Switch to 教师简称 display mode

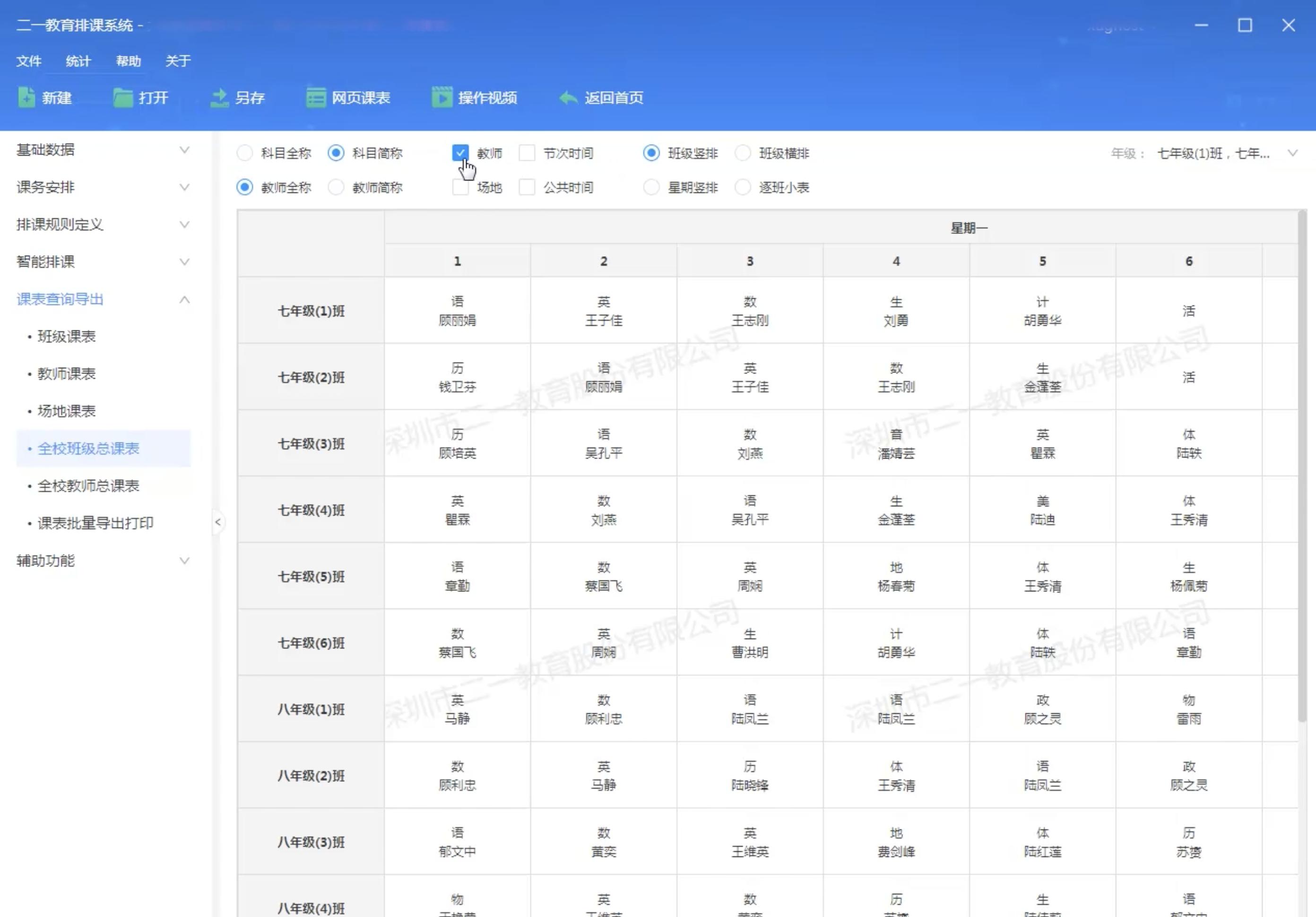tap(336, 187)
